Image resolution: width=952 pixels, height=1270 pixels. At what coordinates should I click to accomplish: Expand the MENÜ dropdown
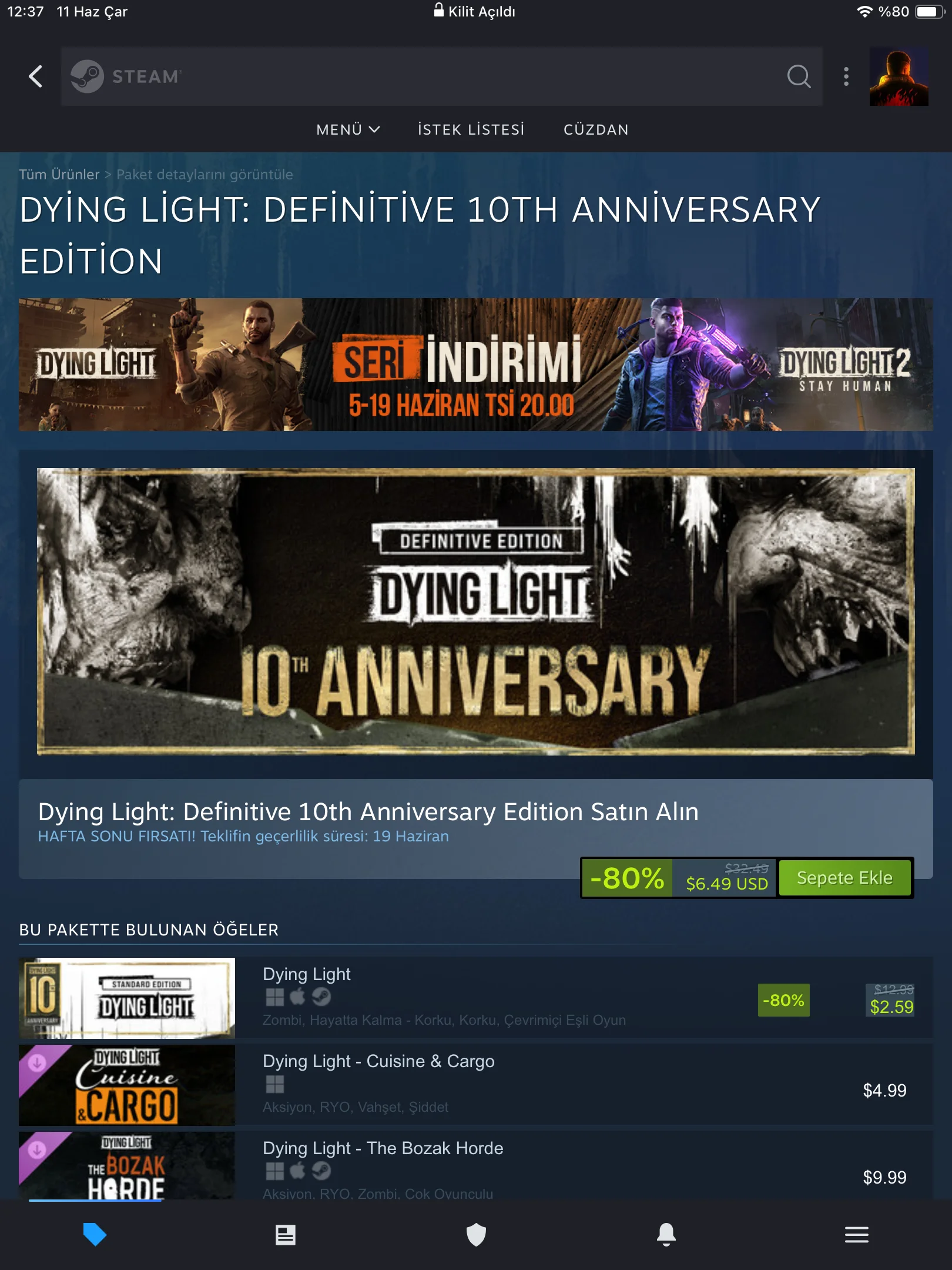pyautogui.click(x=348, y=129)
